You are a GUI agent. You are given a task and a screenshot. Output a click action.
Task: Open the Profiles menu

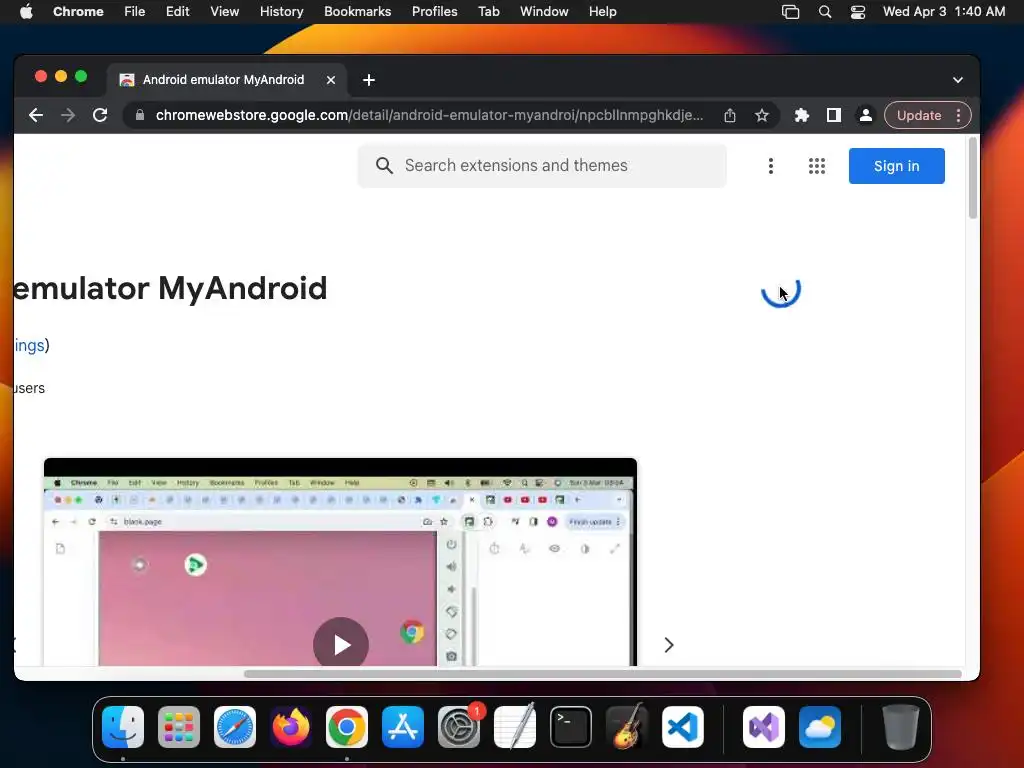pyautogui.click(x=434, y=12)
